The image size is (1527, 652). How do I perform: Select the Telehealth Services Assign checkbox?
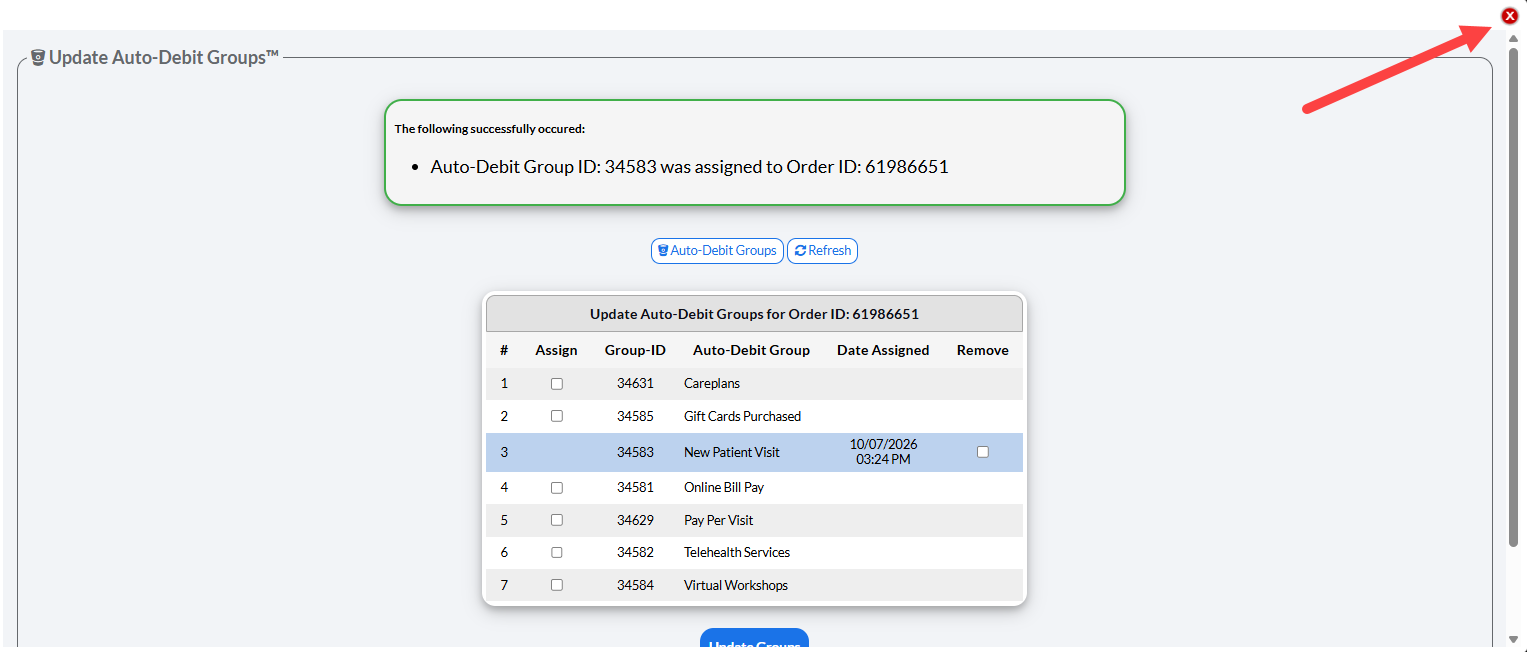pyautogui.click(x=557, y=552)
